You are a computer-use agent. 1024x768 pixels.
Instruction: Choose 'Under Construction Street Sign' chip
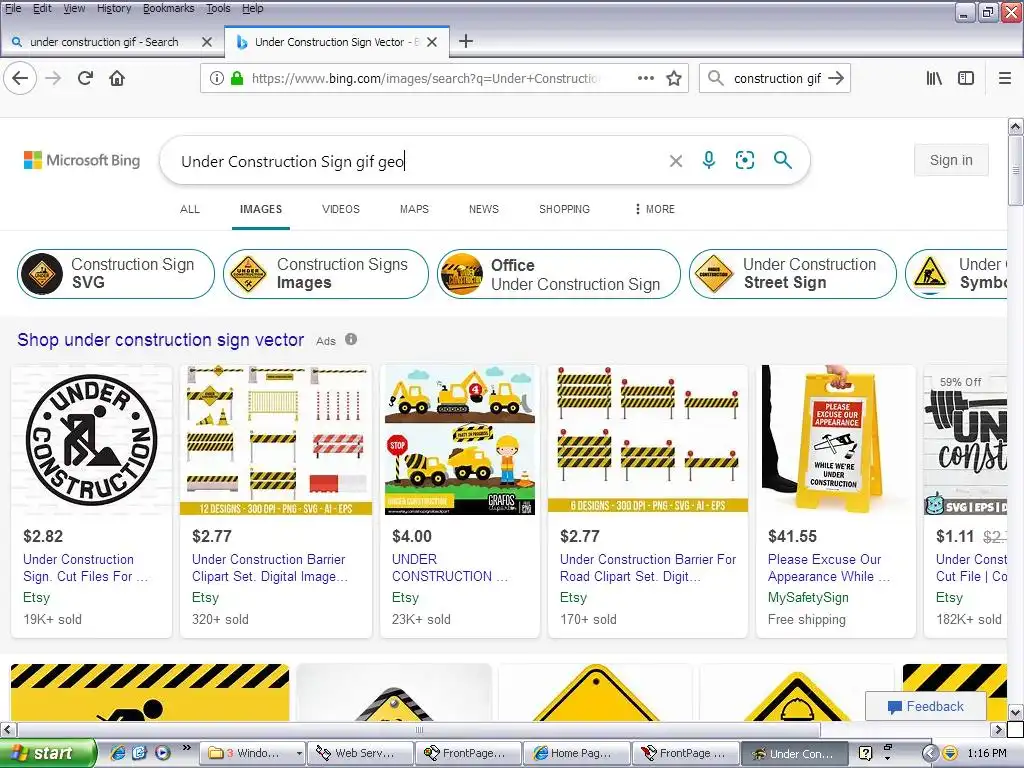[793, 274]
